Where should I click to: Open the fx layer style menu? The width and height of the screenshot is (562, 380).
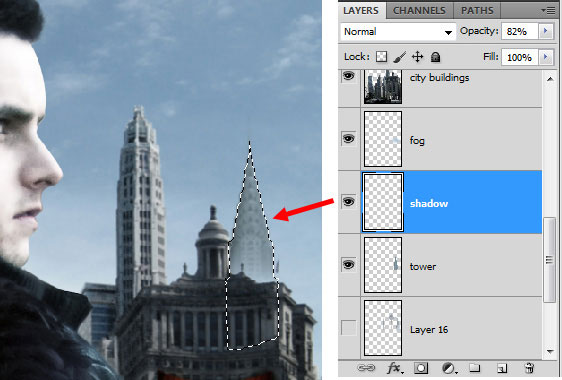tap(395, 368)
